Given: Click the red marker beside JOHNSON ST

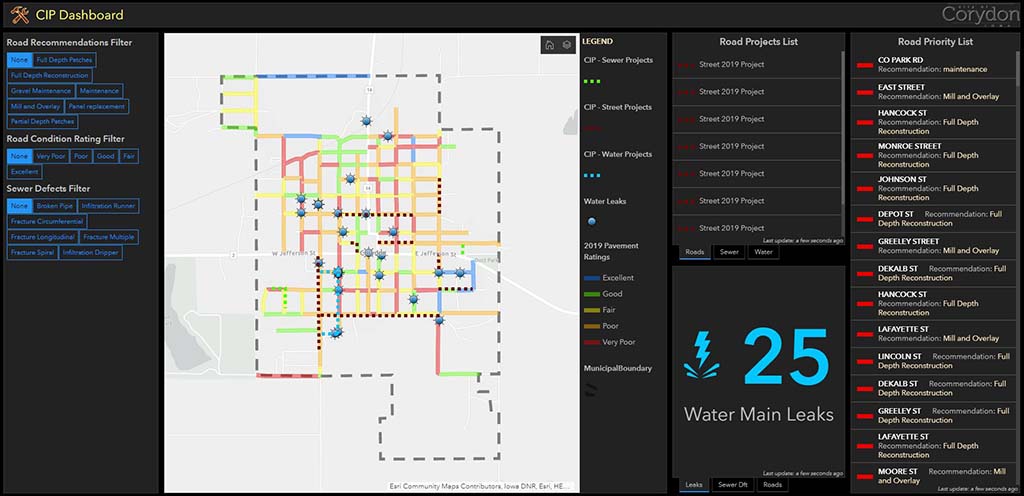Looking at the screenshot, I should coord(865,188).
